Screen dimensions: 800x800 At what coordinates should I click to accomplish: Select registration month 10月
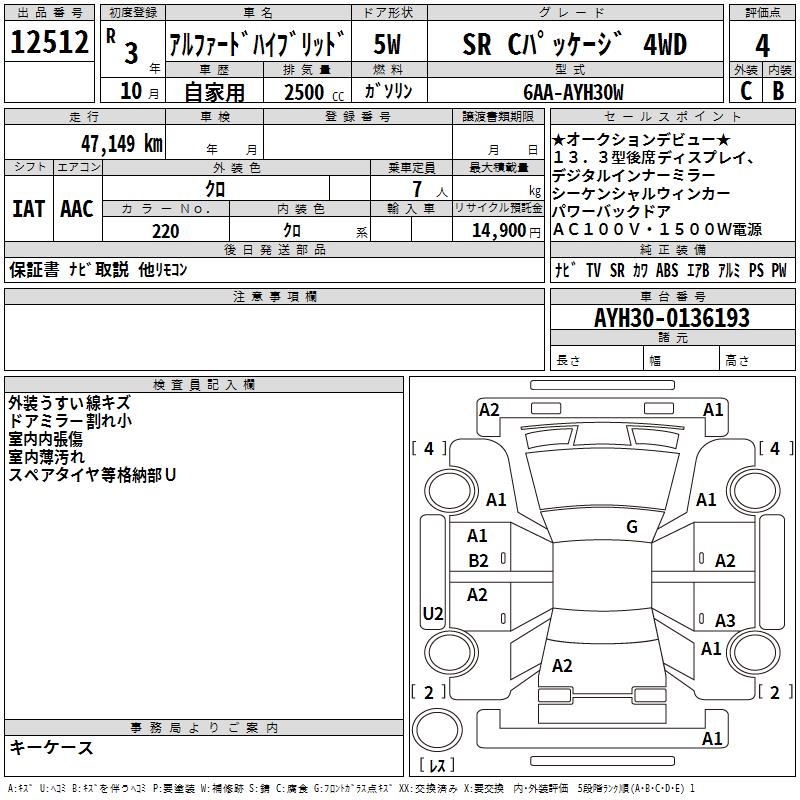(x=140, y=91)
